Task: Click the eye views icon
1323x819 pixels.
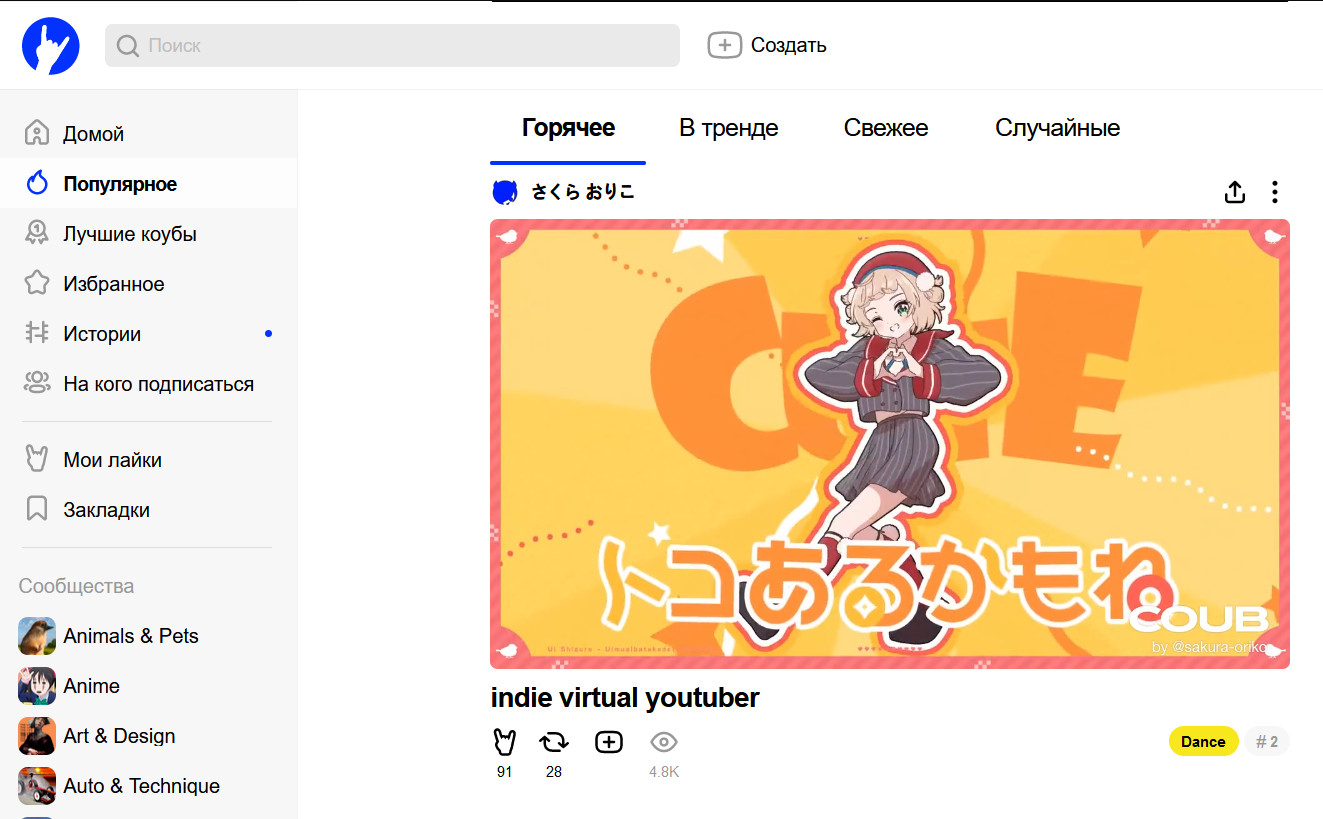Action: (x=664, y=742)
